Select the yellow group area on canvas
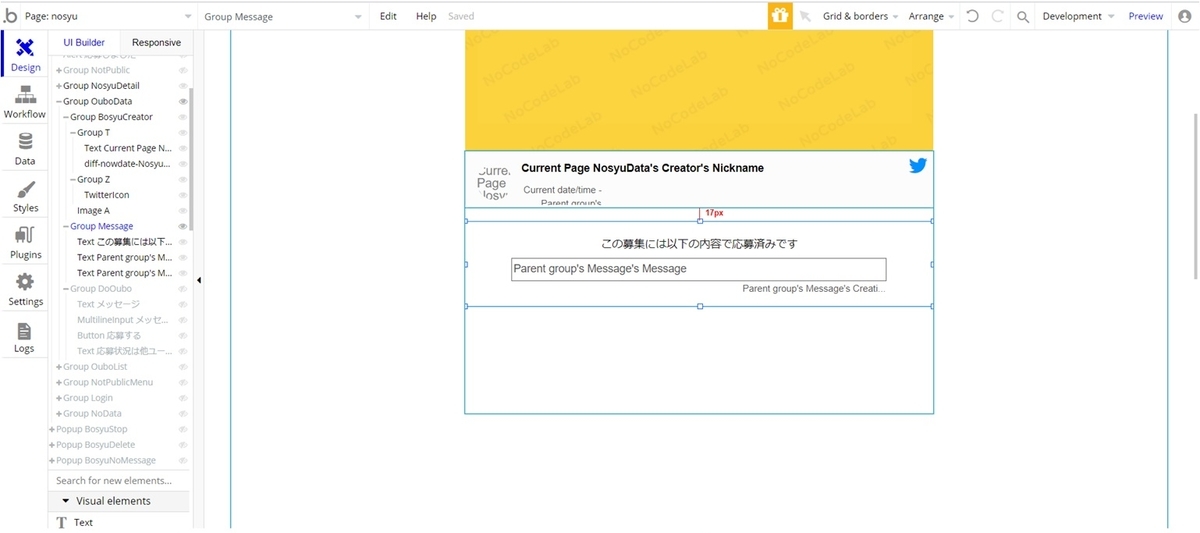1200x533 pixels. tap(699, 90)
